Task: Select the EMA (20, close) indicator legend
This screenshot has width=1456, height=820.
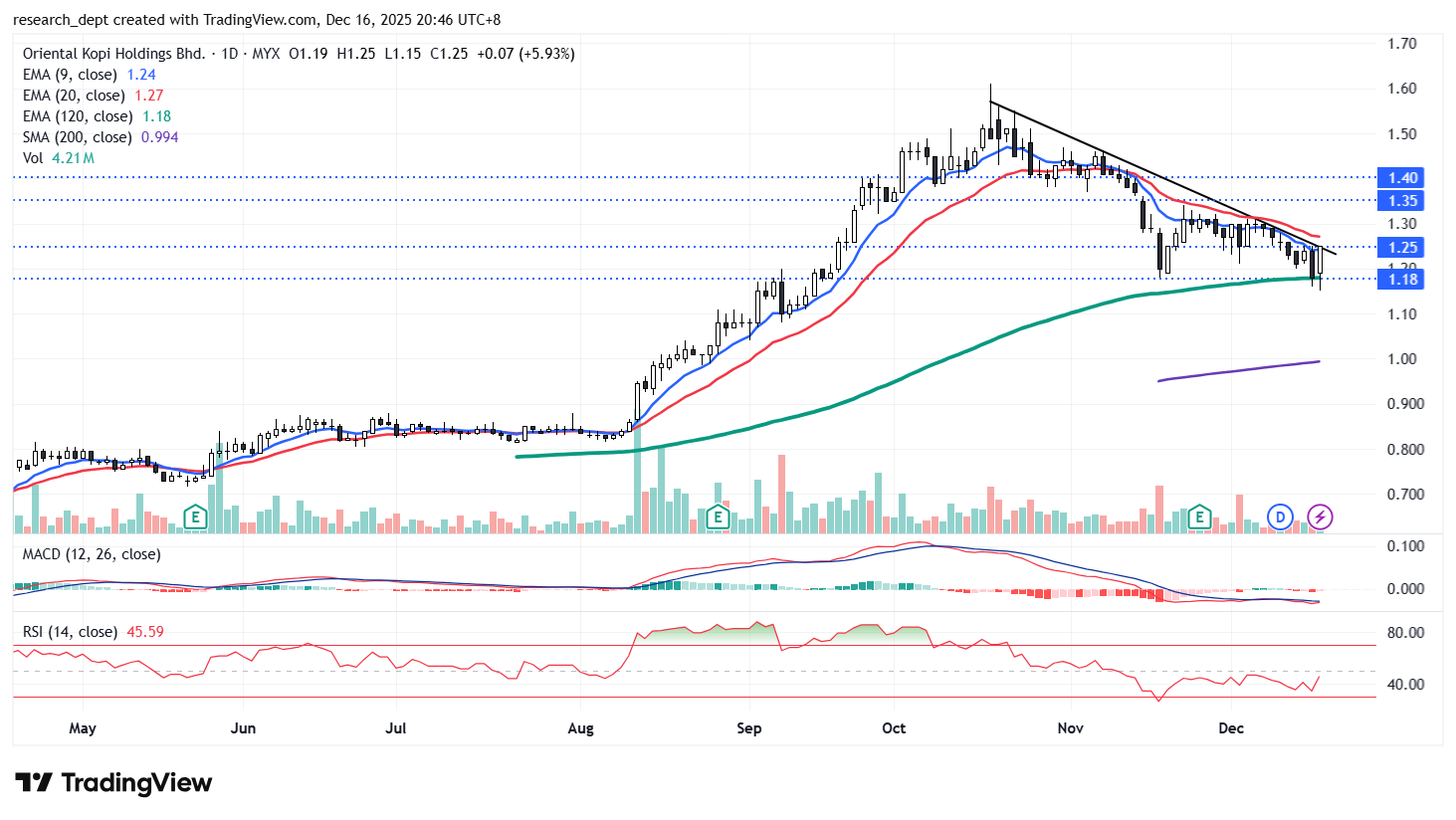Action: [x=74, y=96]
